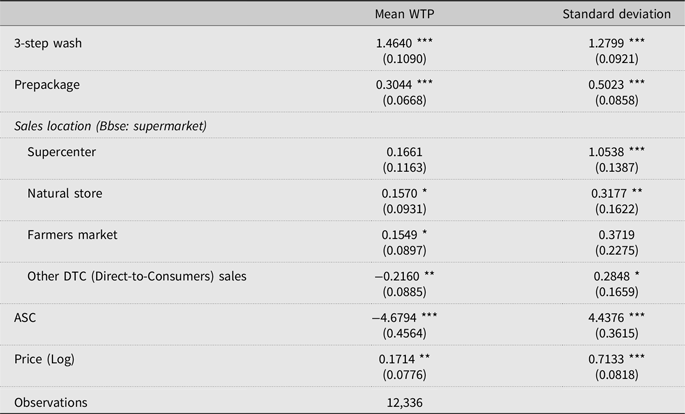Image resolution: width=685 pixels, height=414 pixels.
Task: Select the Supercenter row label
Action: coord(62,152)
